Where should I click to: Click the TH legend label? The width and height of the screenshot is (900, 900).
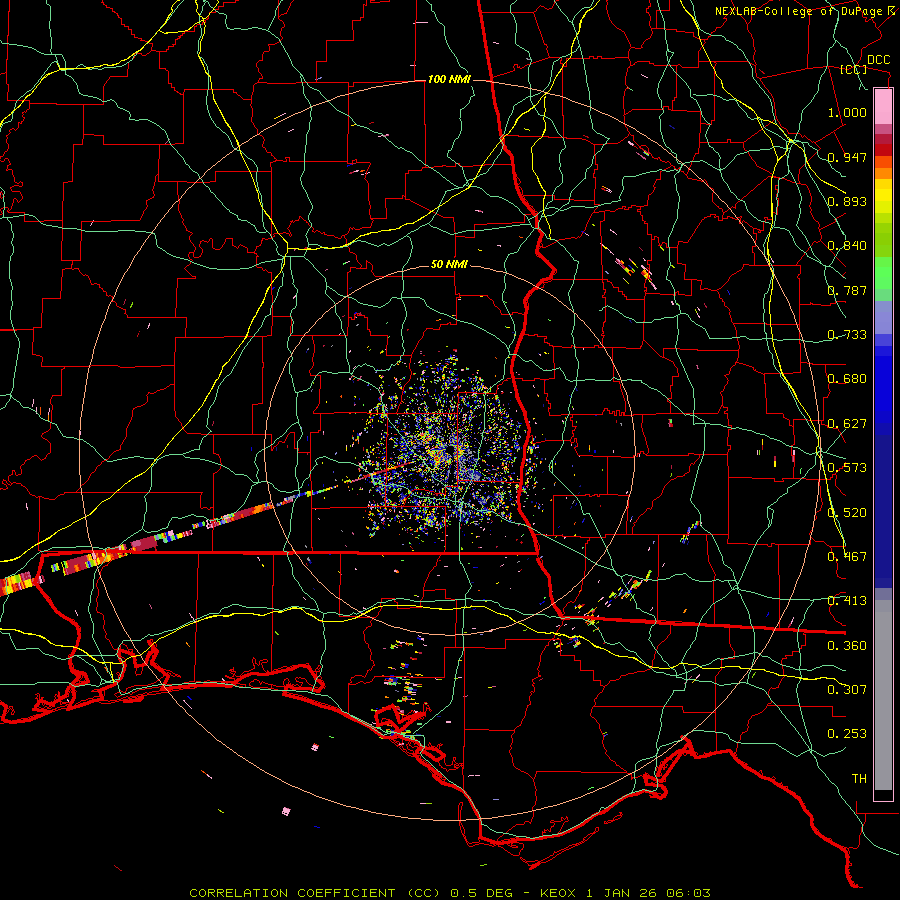pos(859,779)
